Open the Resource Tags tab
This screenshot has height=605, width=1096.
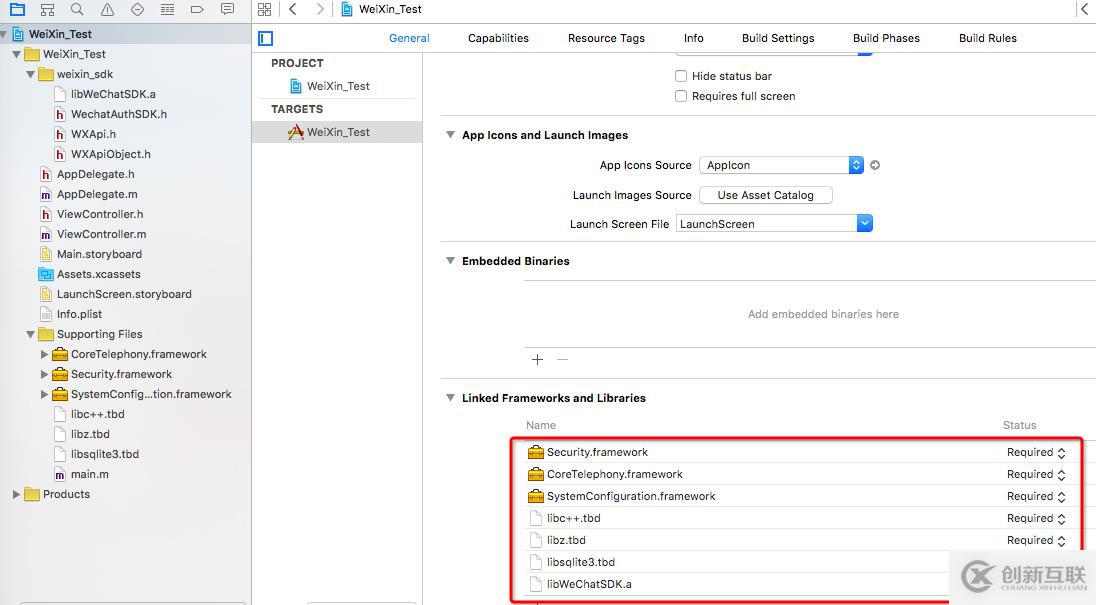pos(606,38)
